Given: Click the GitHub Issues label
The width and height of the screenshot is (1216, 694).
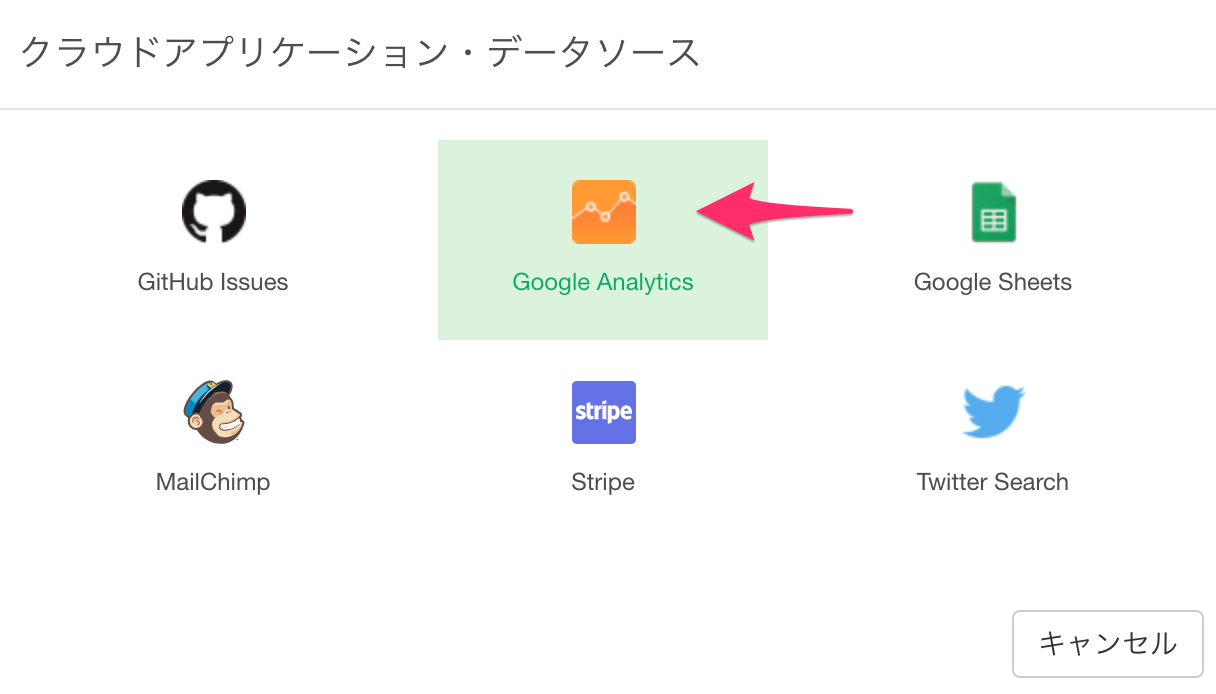Looking at the screenshot, I should [213, 282].
